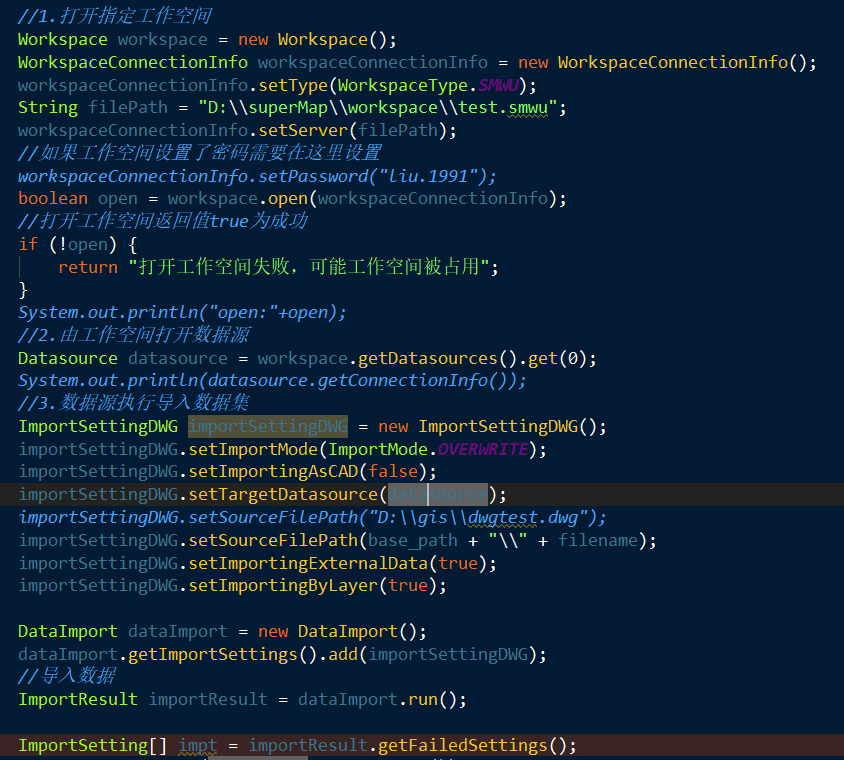Click "boolean" keyword in open declaration

pos(53,199)
